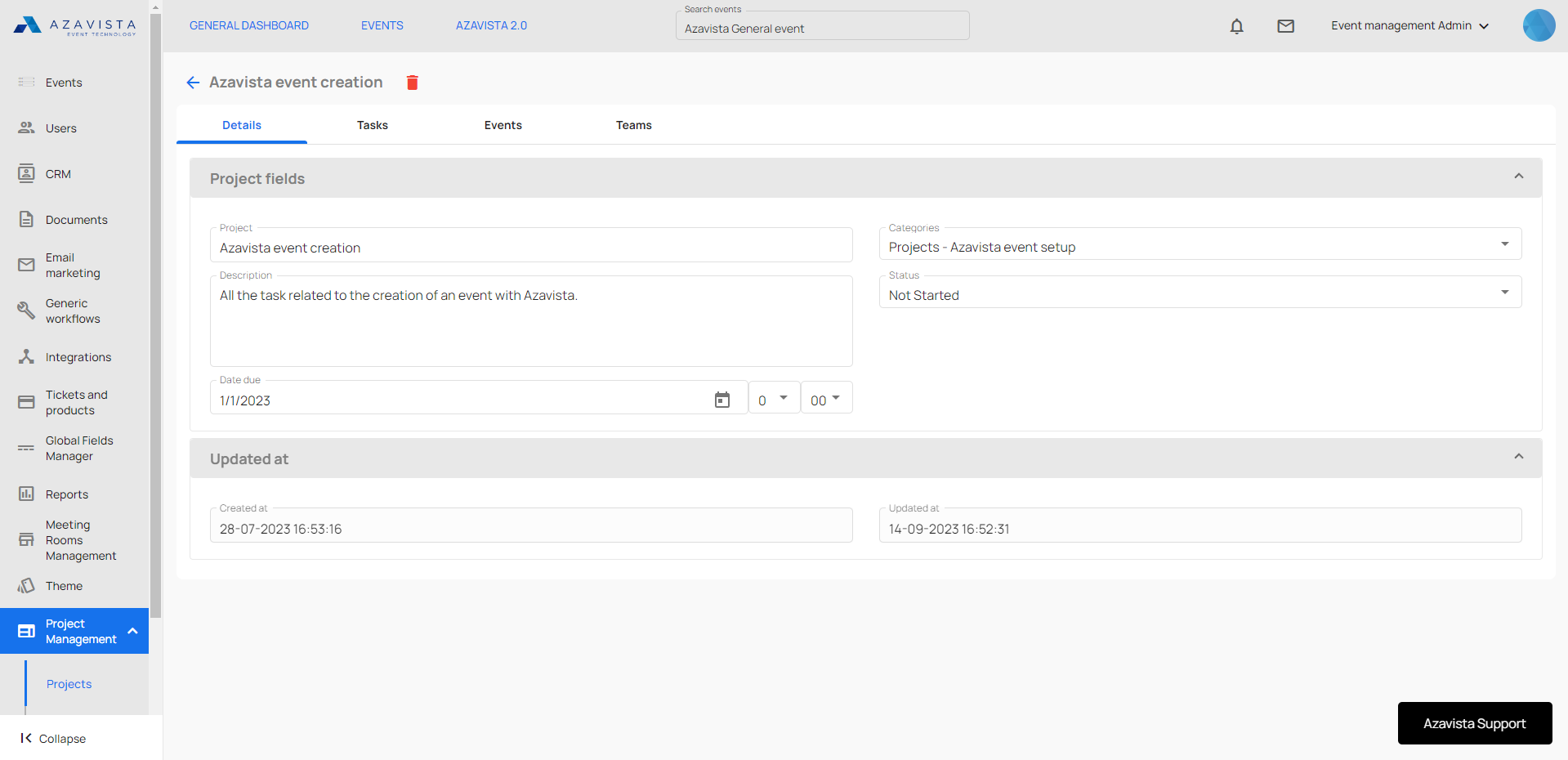The width and height of the screenshot is (1568, 760).
Task: Click the sidebar vertical scrollbar
Action: tap(156, 315)
